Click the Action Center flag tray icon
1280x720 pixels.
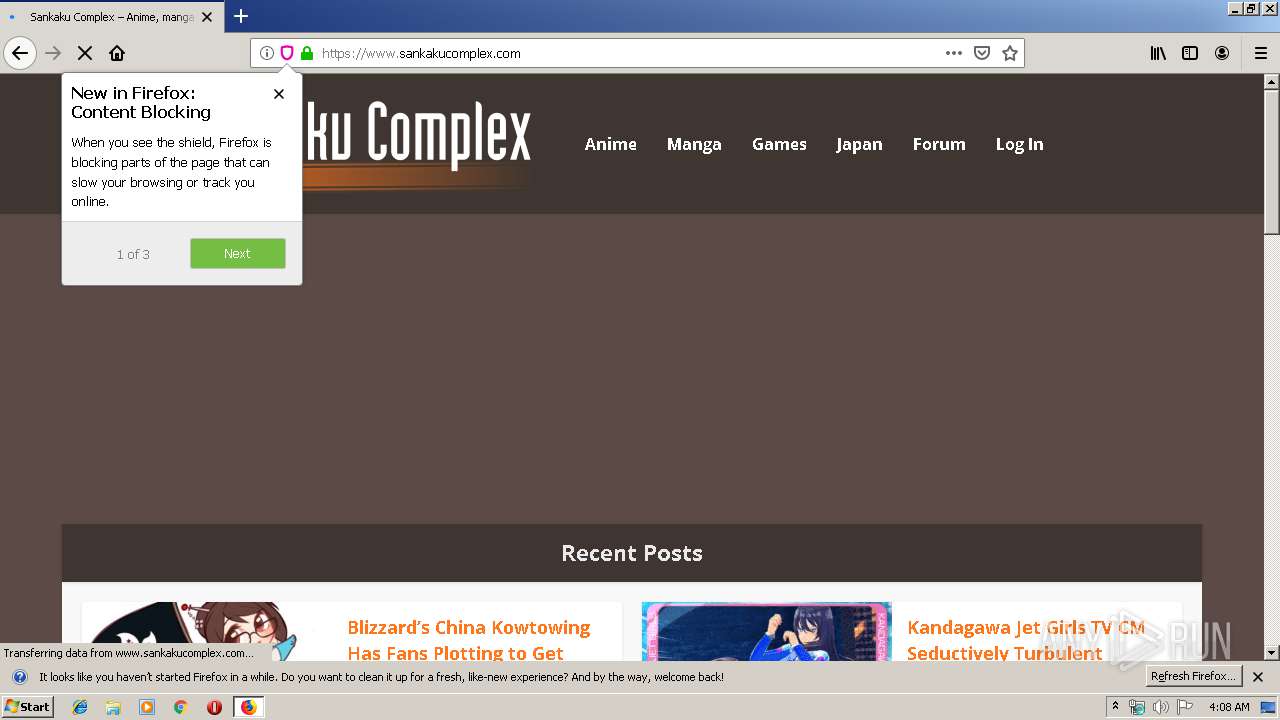click(1186, 707)
